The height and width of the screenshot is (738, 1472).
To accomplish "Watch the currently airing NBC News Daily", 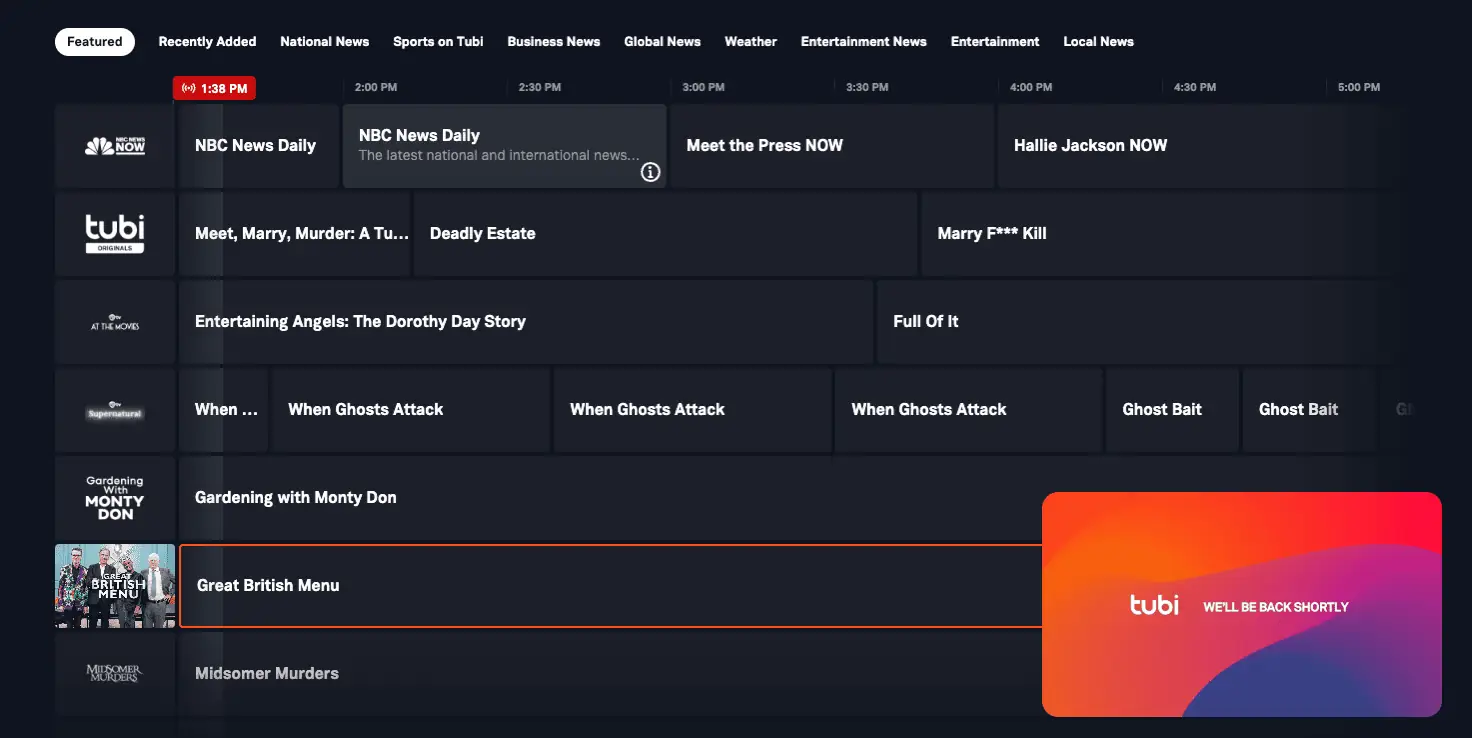I will [259, 146].
